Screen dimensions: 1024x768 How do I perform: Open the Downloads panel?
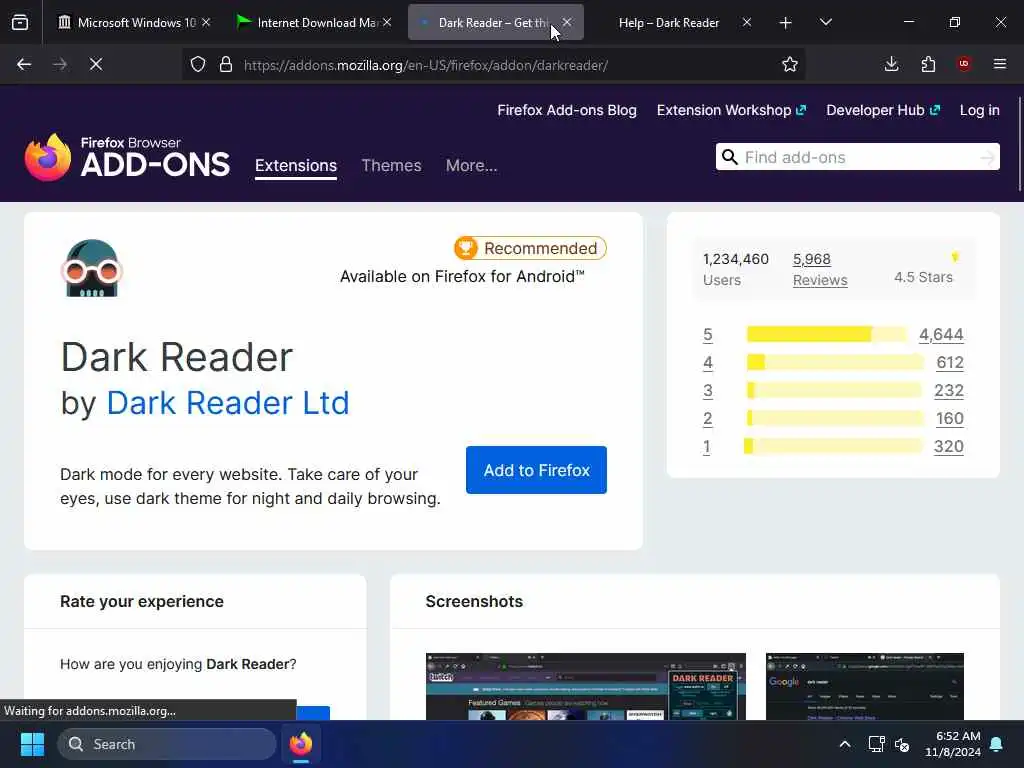click(891, 64)
